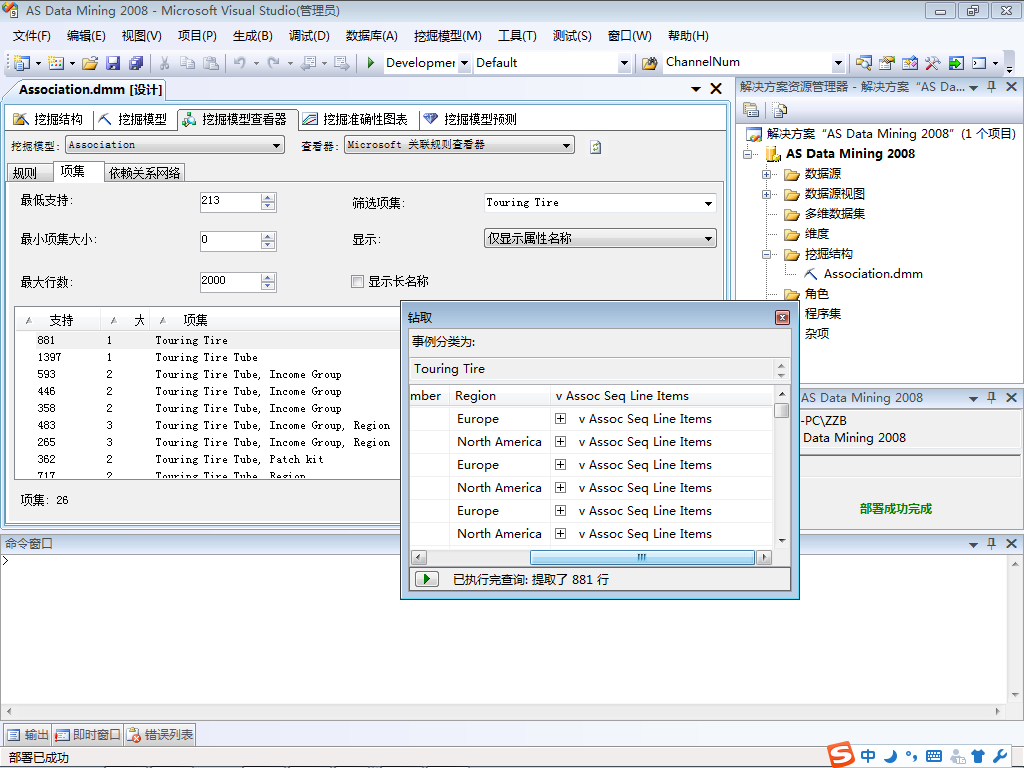Open the 挖掘模型 Association dropdown
This screenshot has height=768, width=1024.
pos(277,145)
